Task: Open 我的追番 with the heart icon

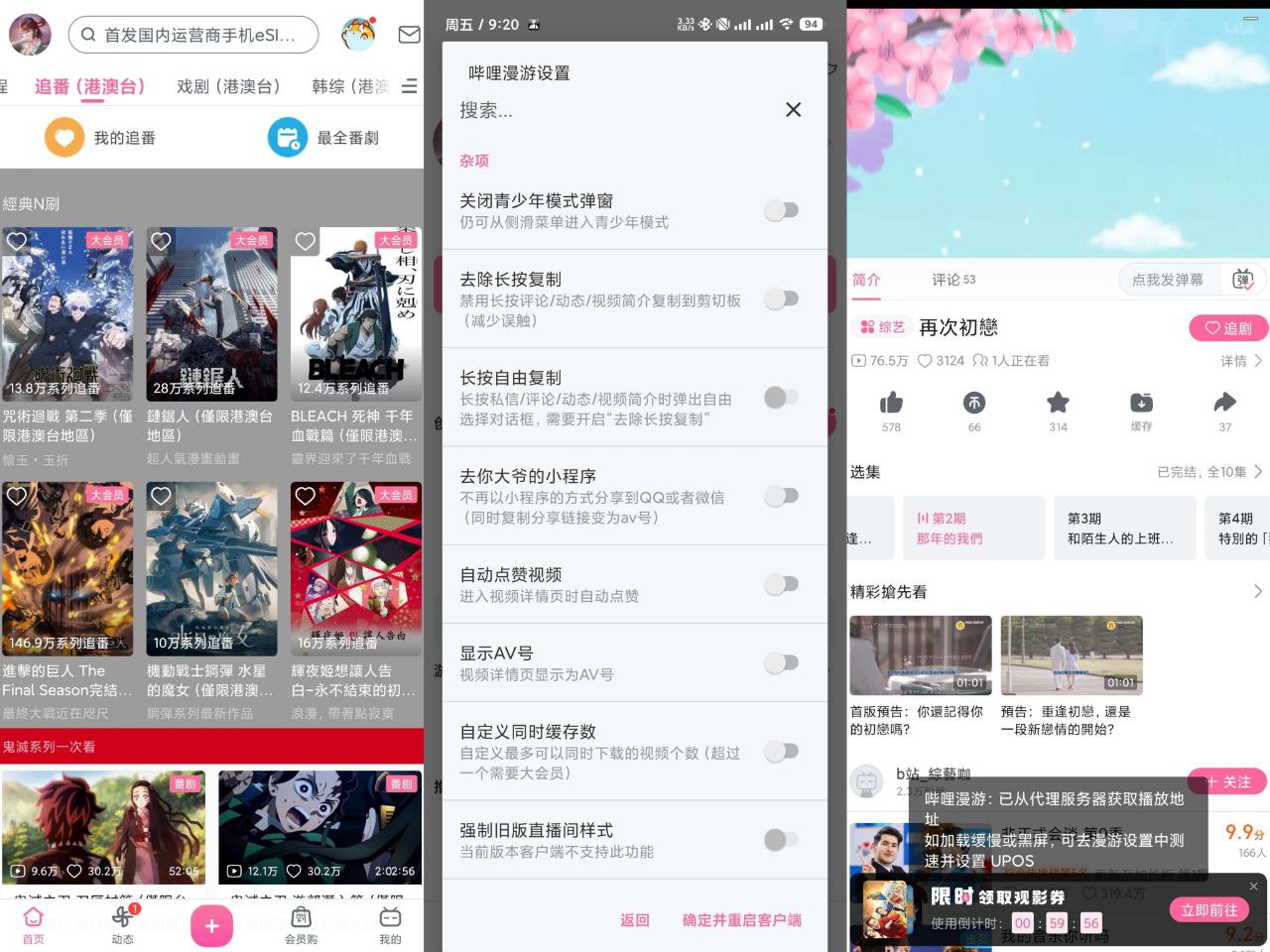Action: point(64,137)
